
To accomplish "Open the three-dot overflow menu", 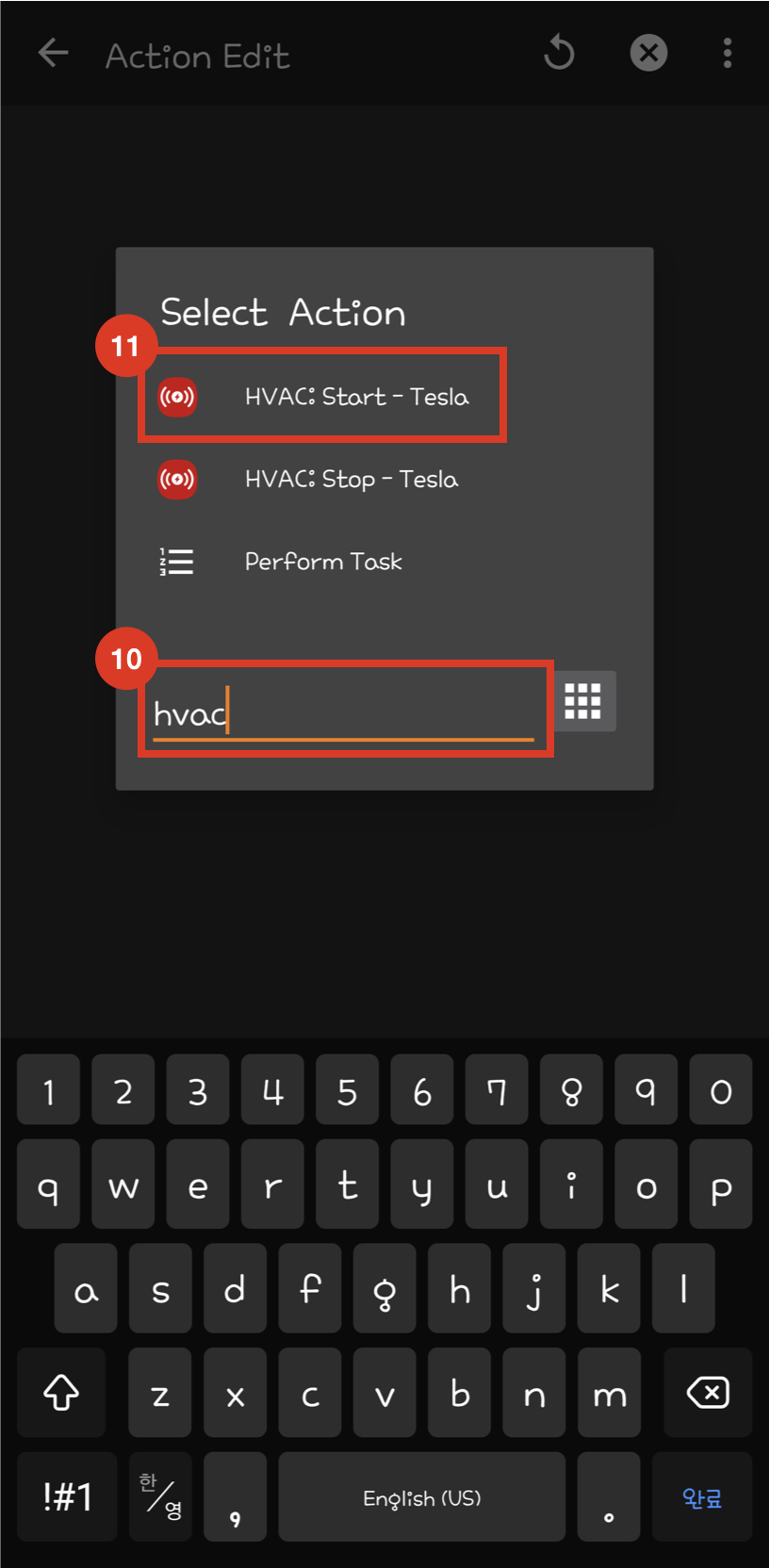I will pyautogui.click(x=728, y=53).
